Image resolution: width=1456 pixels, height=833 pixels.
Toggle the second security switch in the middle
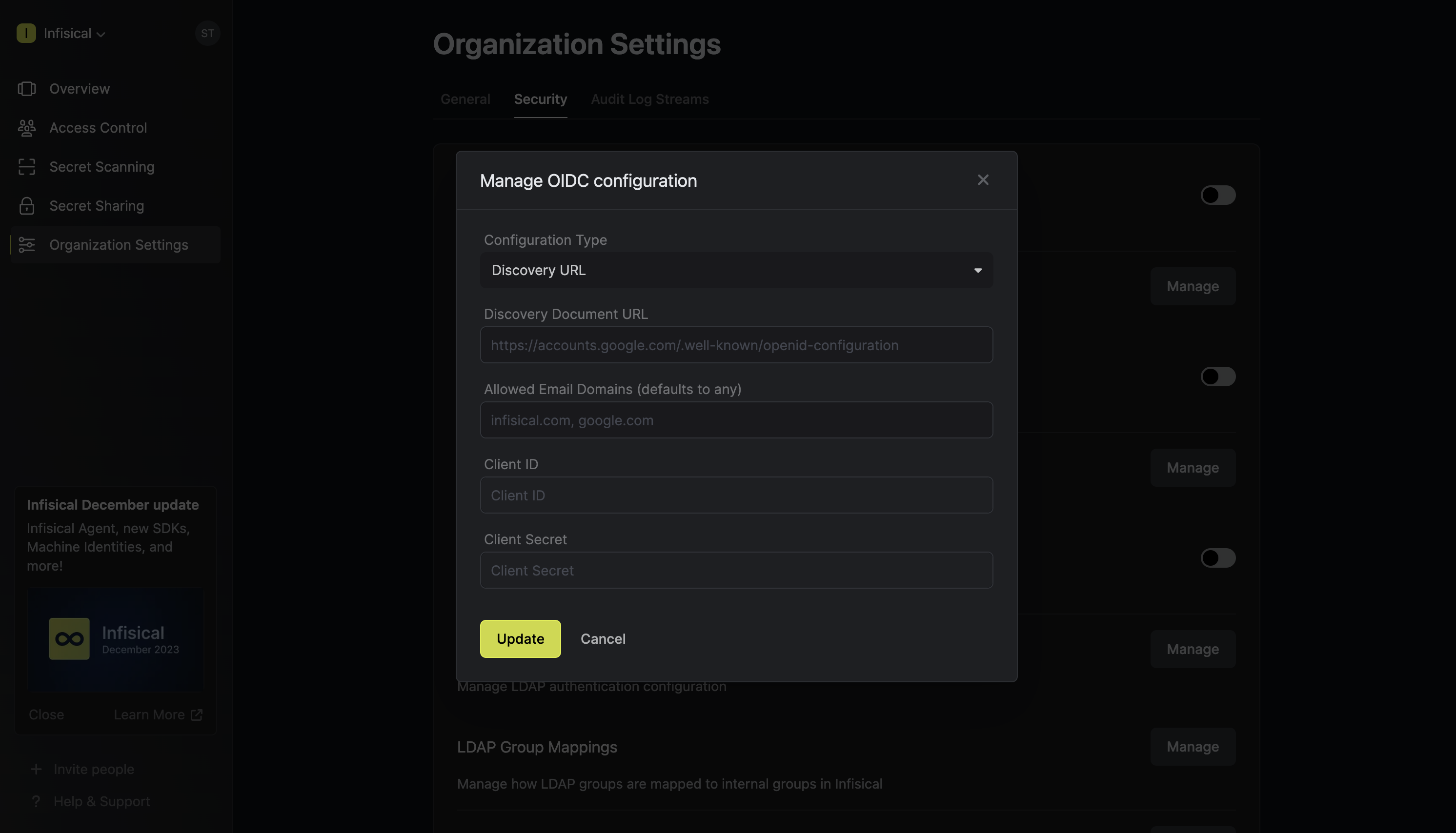click(1218, 377)
